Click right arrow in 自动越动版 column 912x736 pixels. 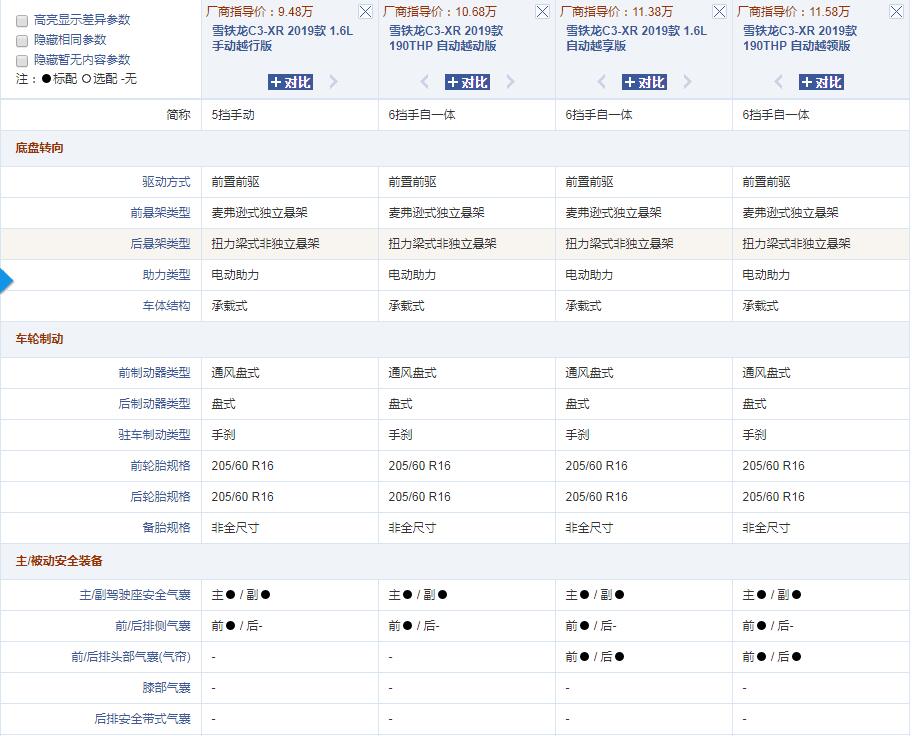[510, 82]
